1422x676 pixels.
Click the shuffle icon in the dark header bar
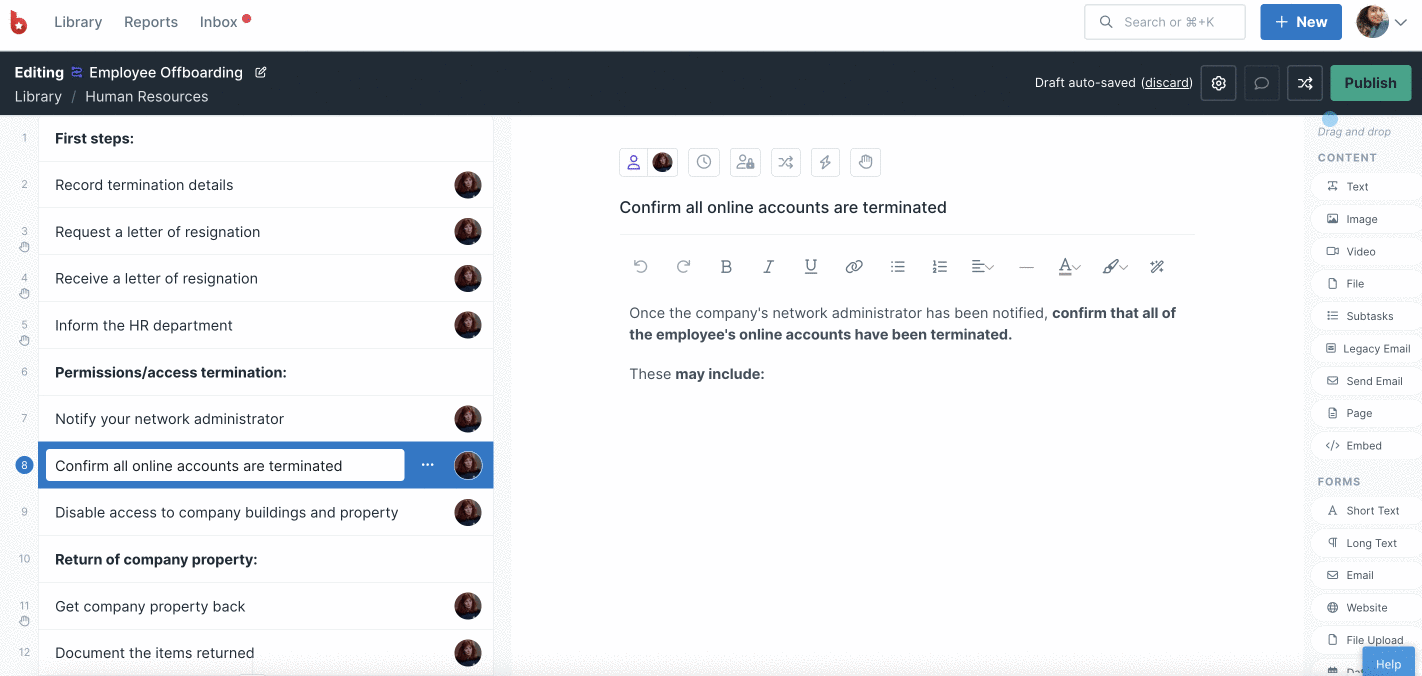(1304, 82)
